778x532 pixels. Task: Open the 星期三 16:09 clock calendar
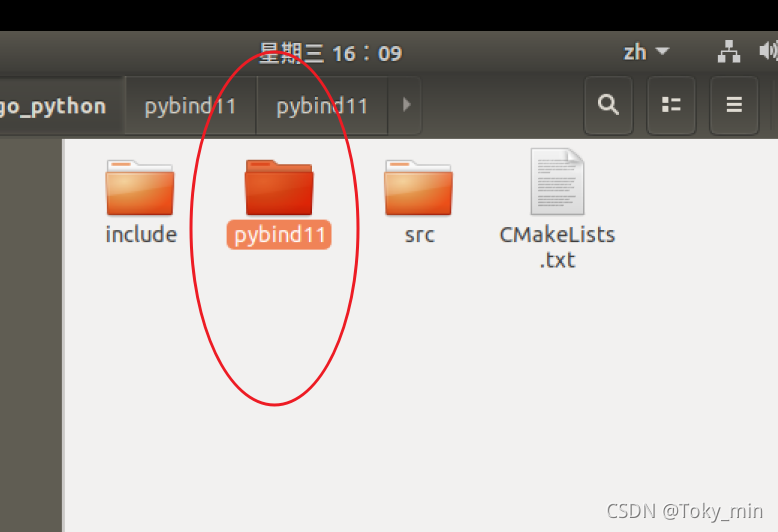click(x=330, y=53)
